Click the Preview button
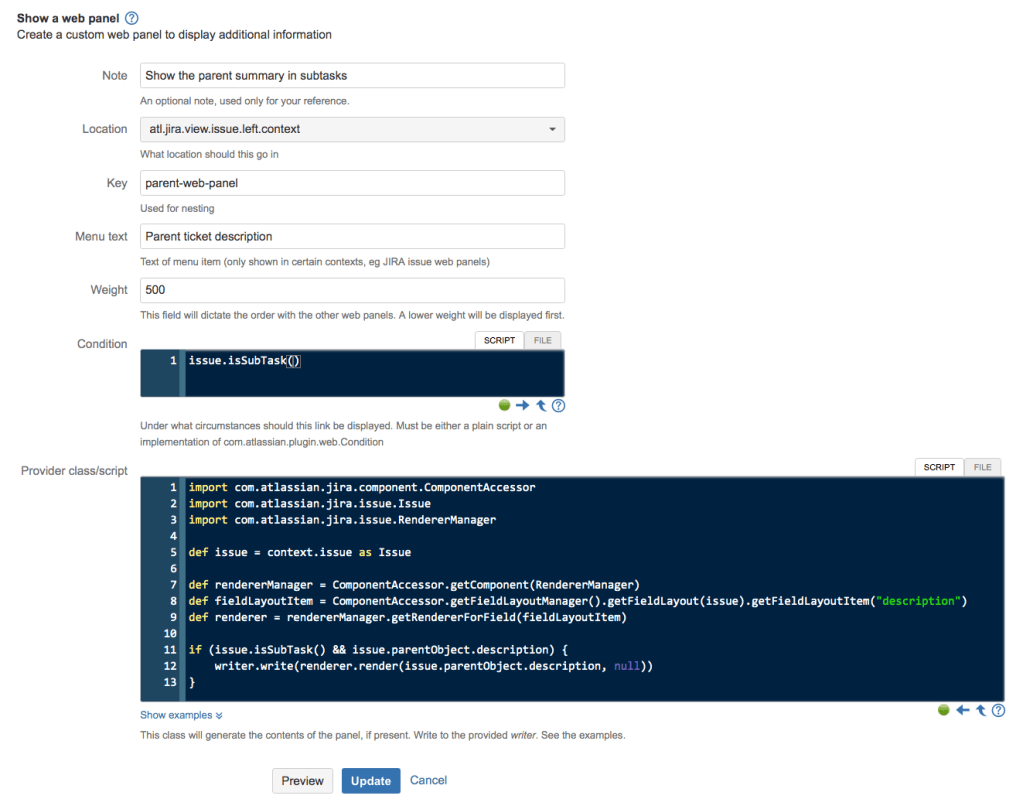Image resolution: width=1023 pixels, height=799 pixels. tap(302, 781)
